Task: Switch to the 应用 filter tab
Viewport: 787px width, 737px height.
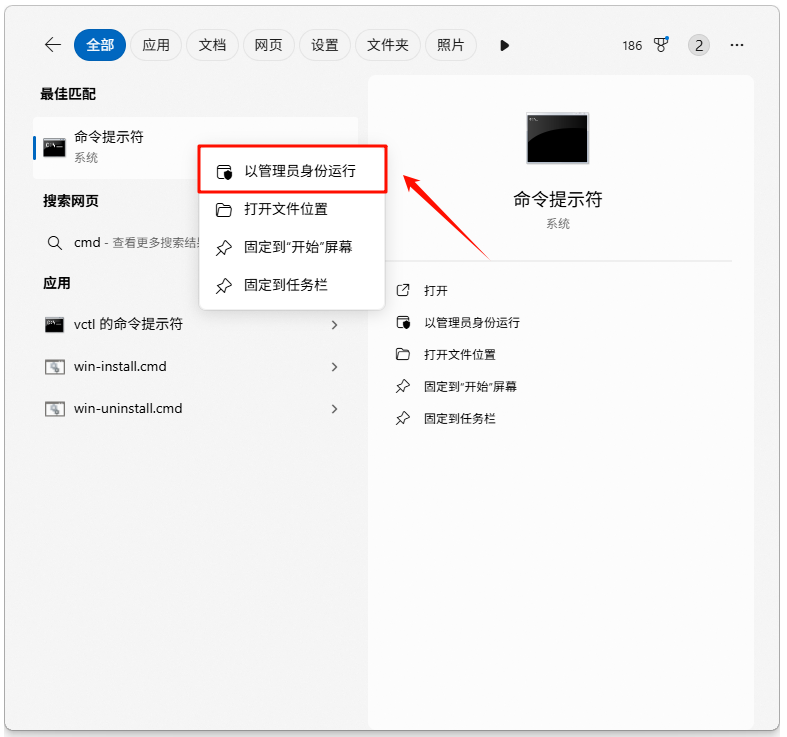Action: (x=156, y=45)
